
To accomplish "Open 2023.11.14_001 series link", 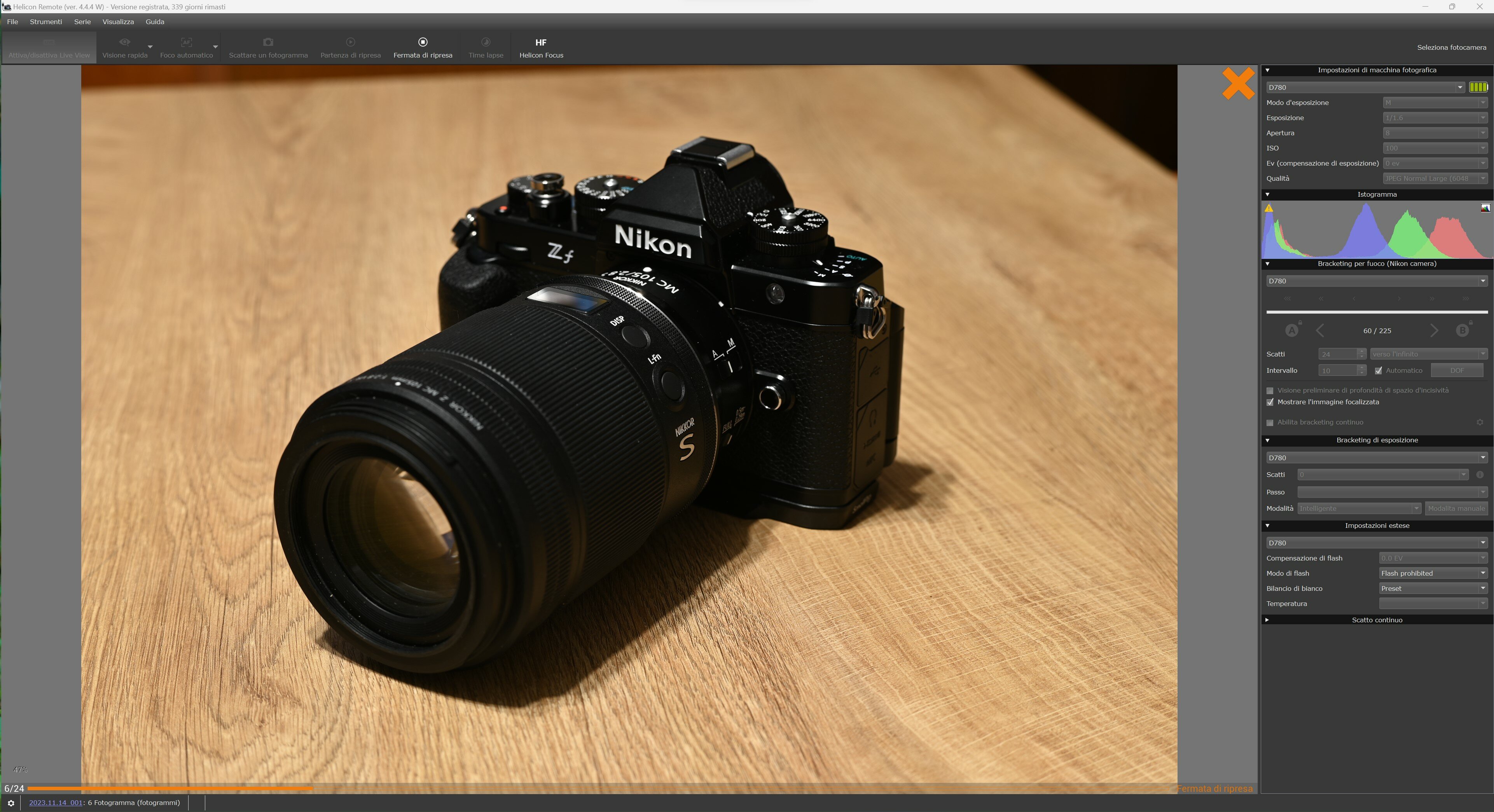I will pyautogui.click(x=56, y=803).
